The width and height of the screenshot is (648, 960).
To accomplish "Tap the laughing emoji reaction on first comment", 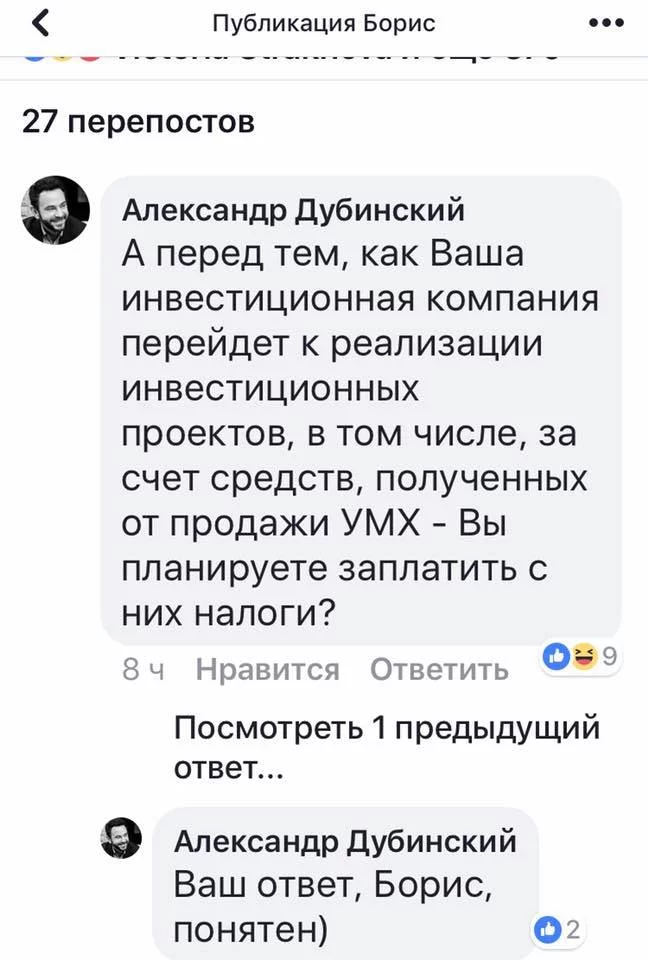I will point(580,656).
